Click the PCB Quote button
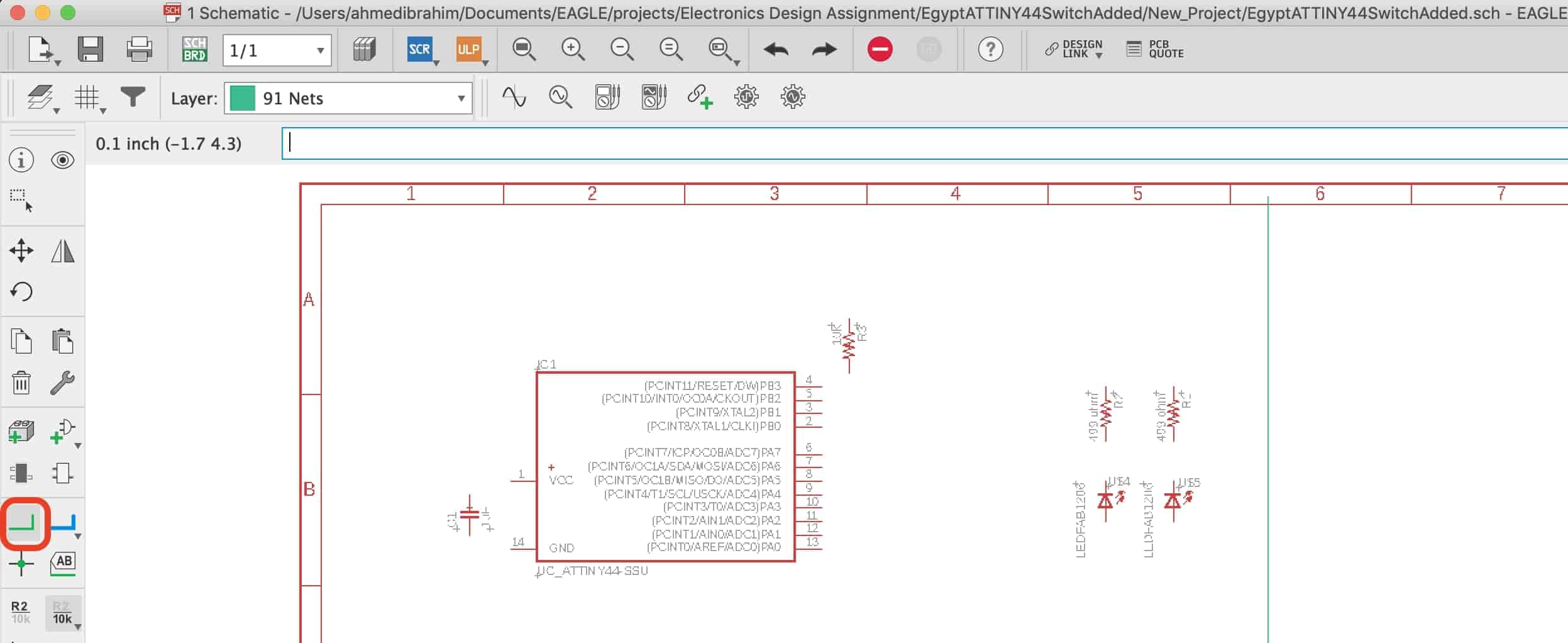Viewport: 1568px width, 643px height. [x=1155, y=49]
